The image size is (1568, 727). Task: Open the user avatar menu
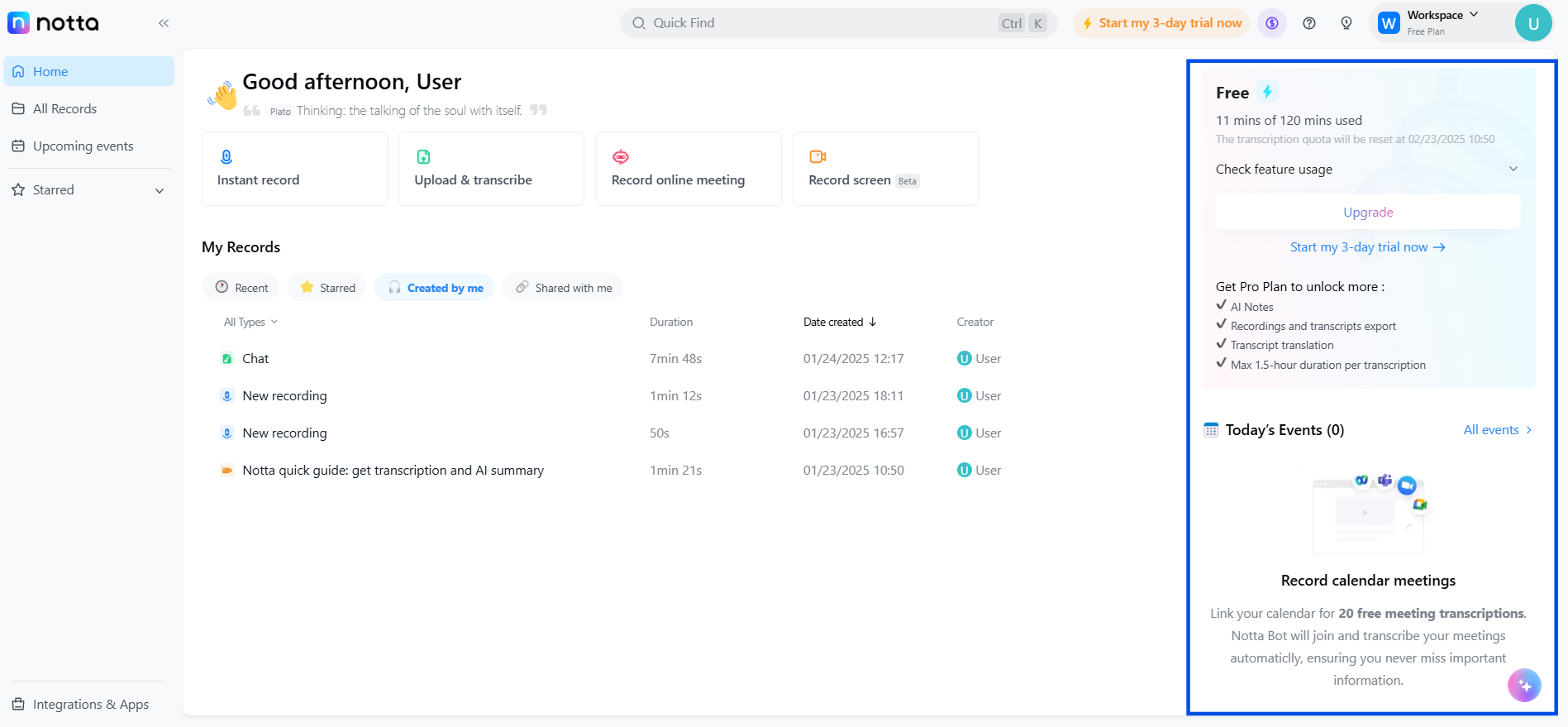pos(1533,23)
